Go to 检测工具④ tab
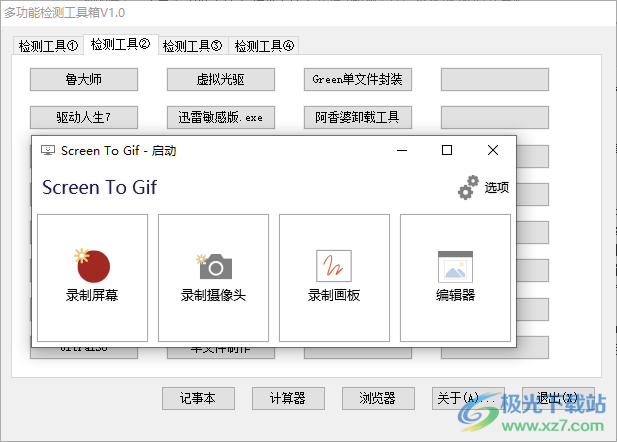617x442 pixels. tap(264, 46)
